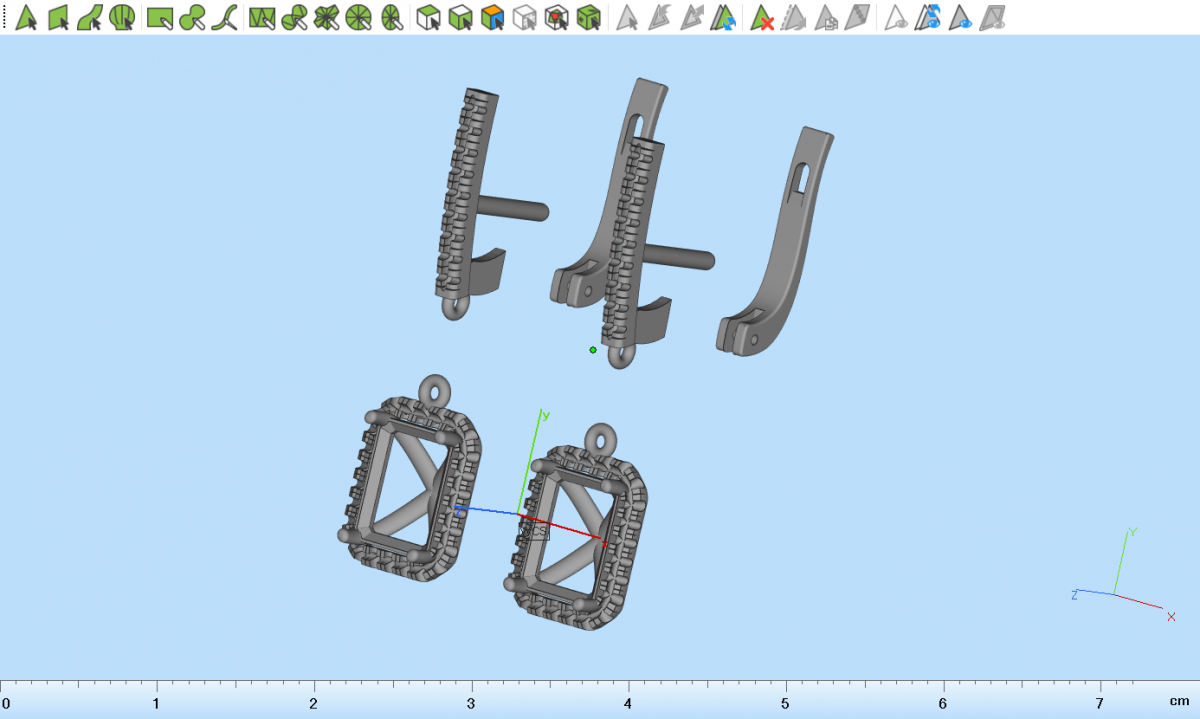Choose the rectangle window marking tool
The height and width of the screenshot is (719, 1200).
coord(160,17)
